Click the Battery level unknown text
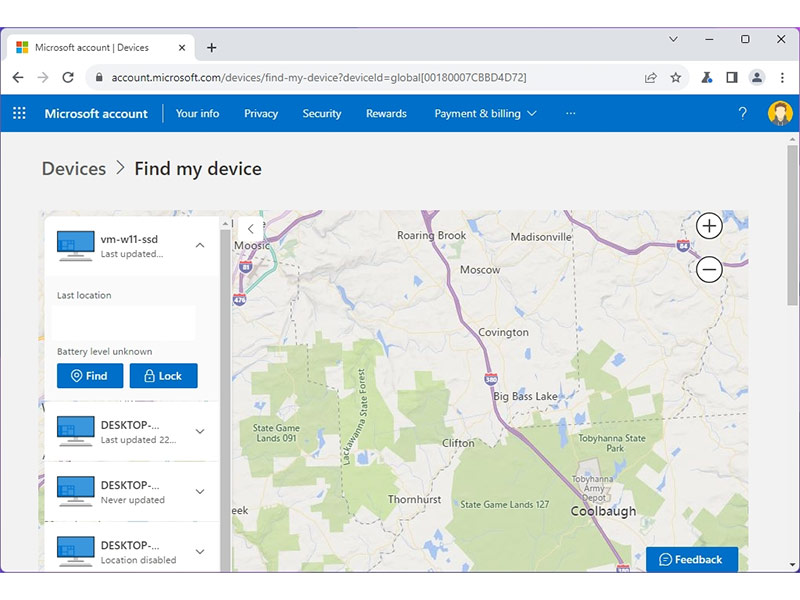800x600 pixels. 105,352
